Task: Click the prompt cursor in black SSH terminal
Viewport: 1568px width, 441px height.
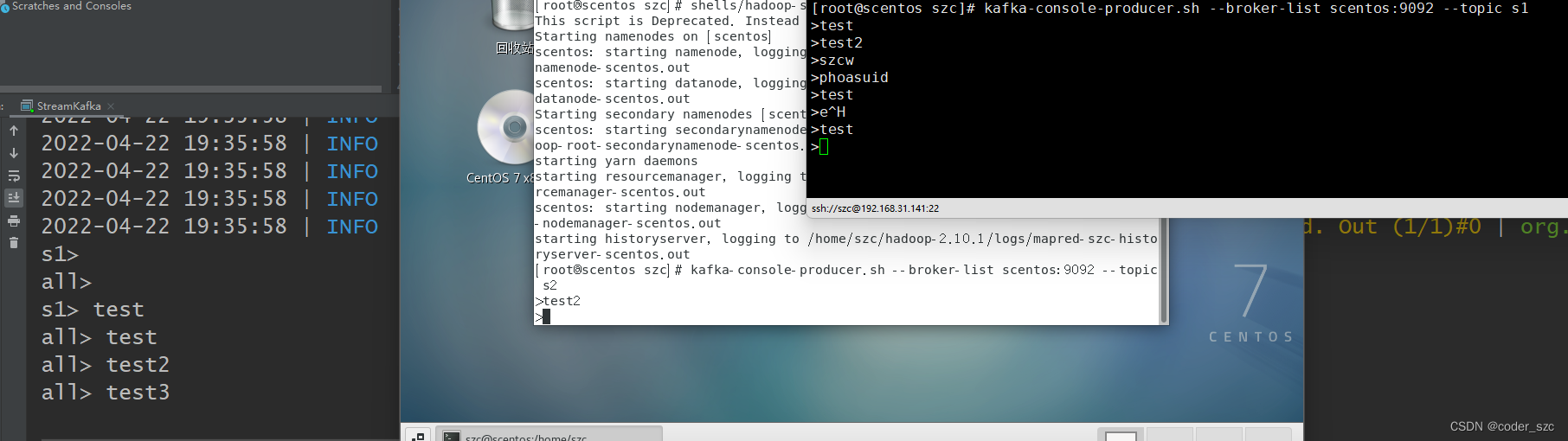Action: (x=824, y=147)
